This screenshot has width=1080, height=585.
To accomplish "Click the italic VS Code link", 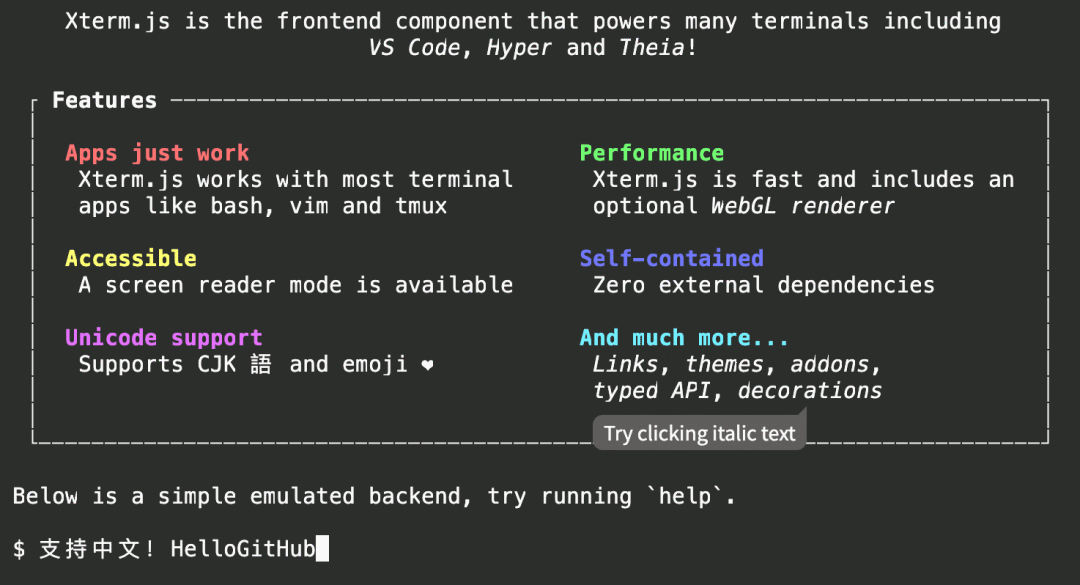I will (x=414, y=48).
